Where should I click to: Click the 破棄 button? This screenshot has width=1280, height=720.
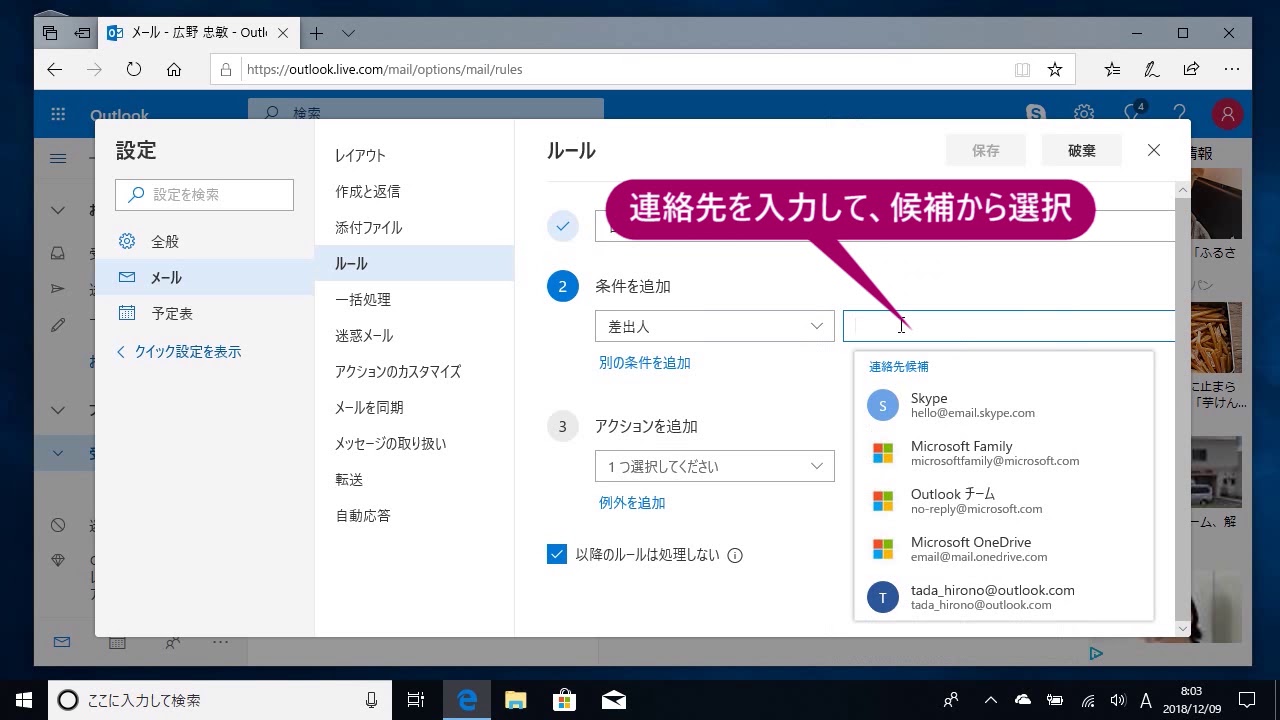1081,151
